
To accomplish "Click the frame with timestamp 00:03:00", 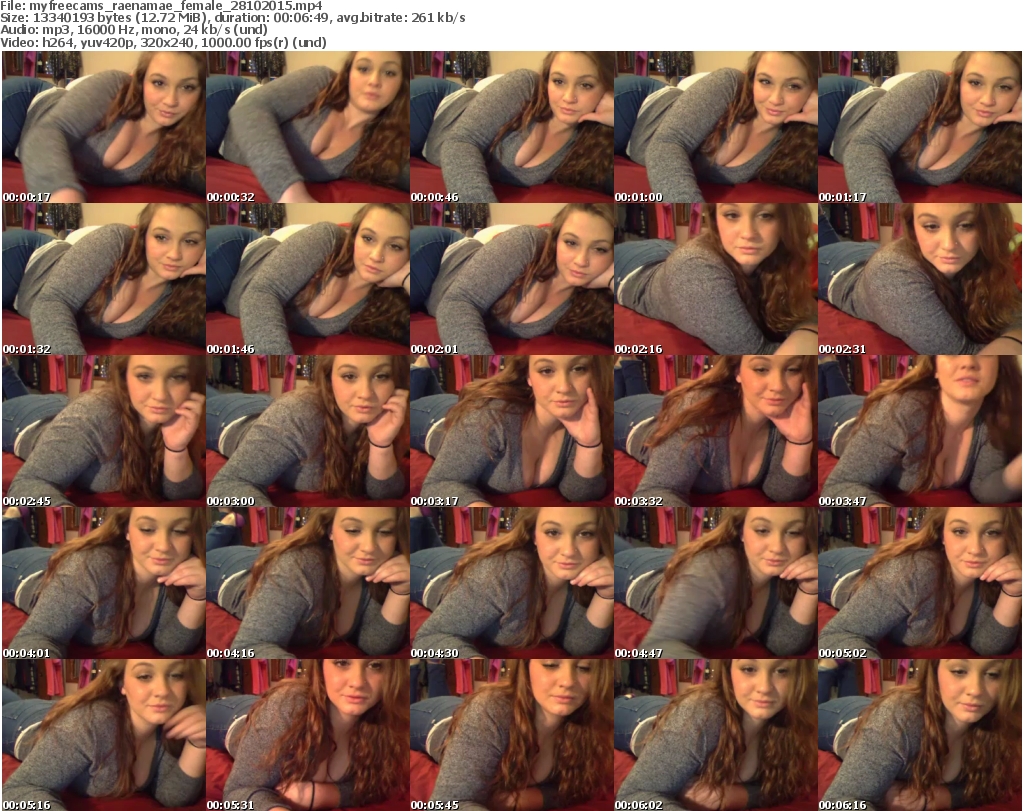I will tap(308, 432).
